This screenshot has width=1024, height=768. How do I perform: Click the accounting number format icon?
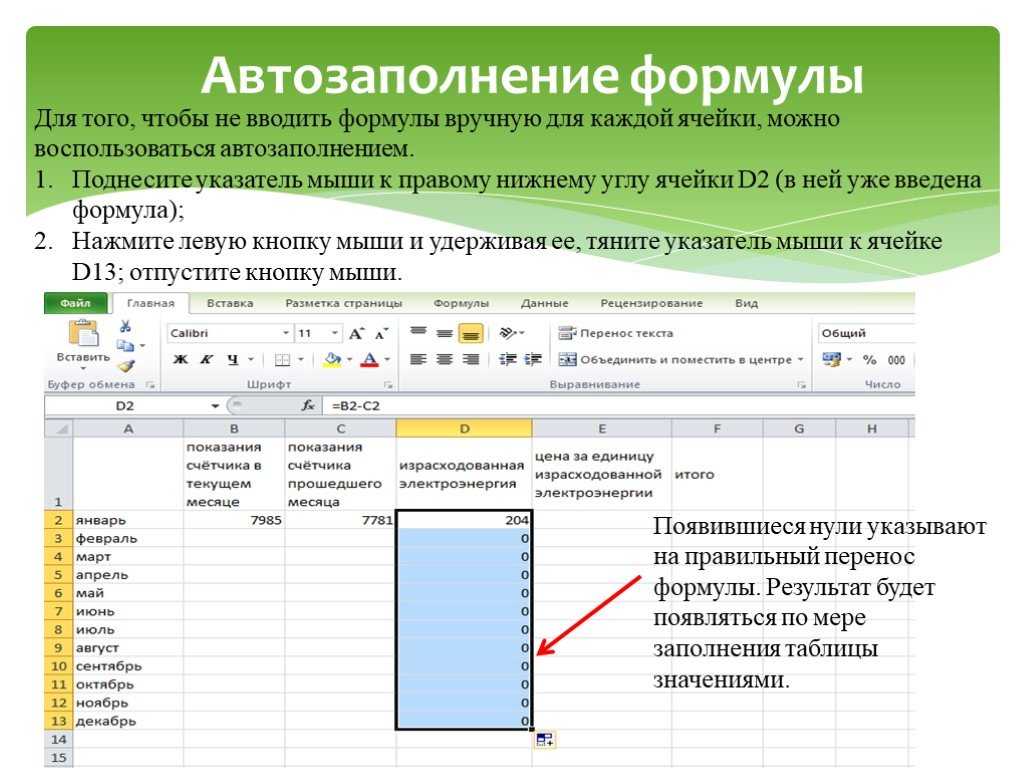pyautogui.click(x=831, y=359)
